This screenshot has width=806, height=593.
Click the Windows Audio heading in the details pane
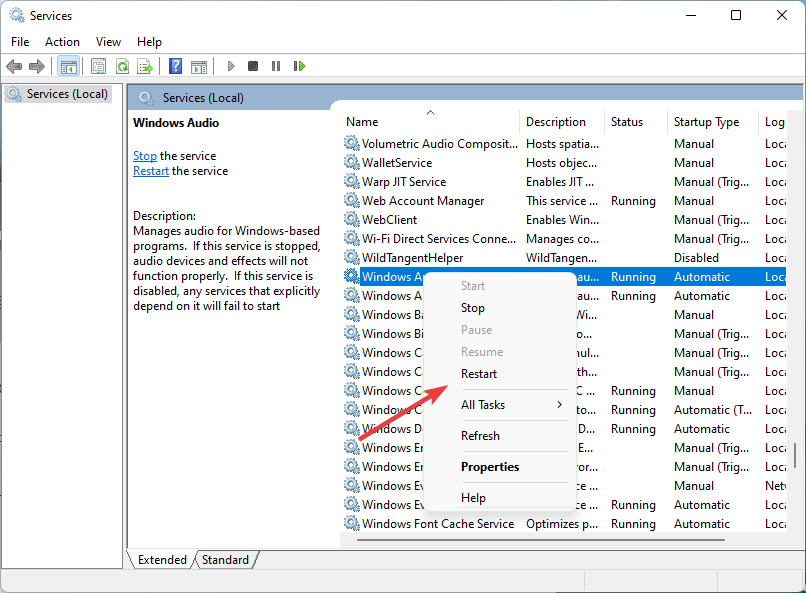176,123
